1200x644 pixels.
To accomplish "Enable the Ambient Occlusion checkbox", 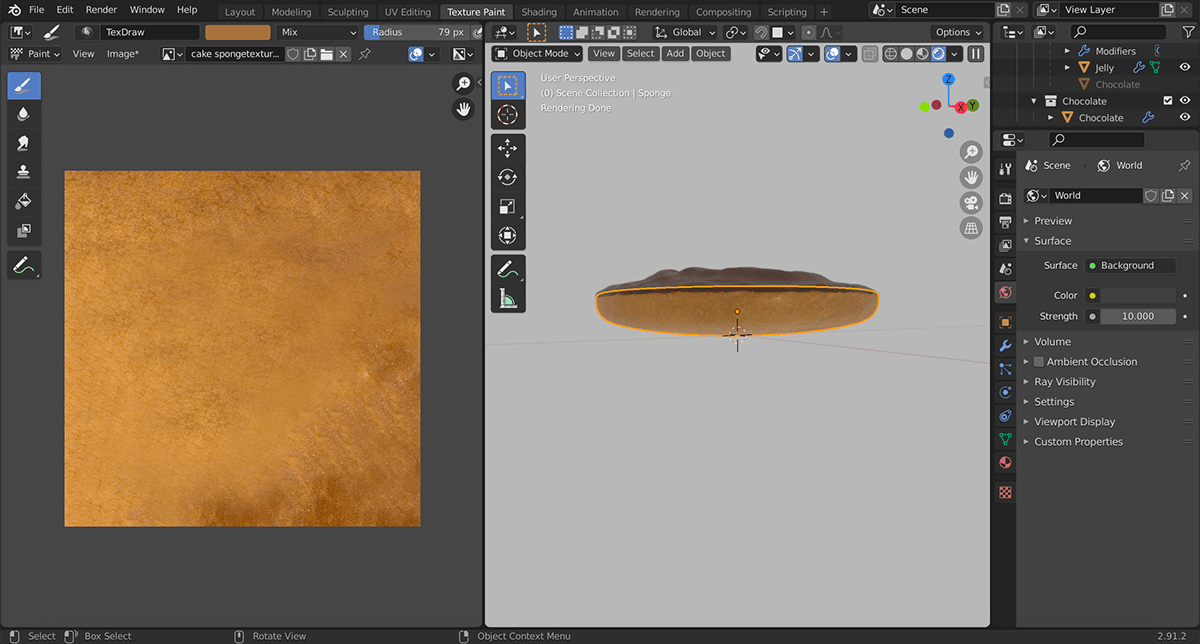I will coord(1039,362).
